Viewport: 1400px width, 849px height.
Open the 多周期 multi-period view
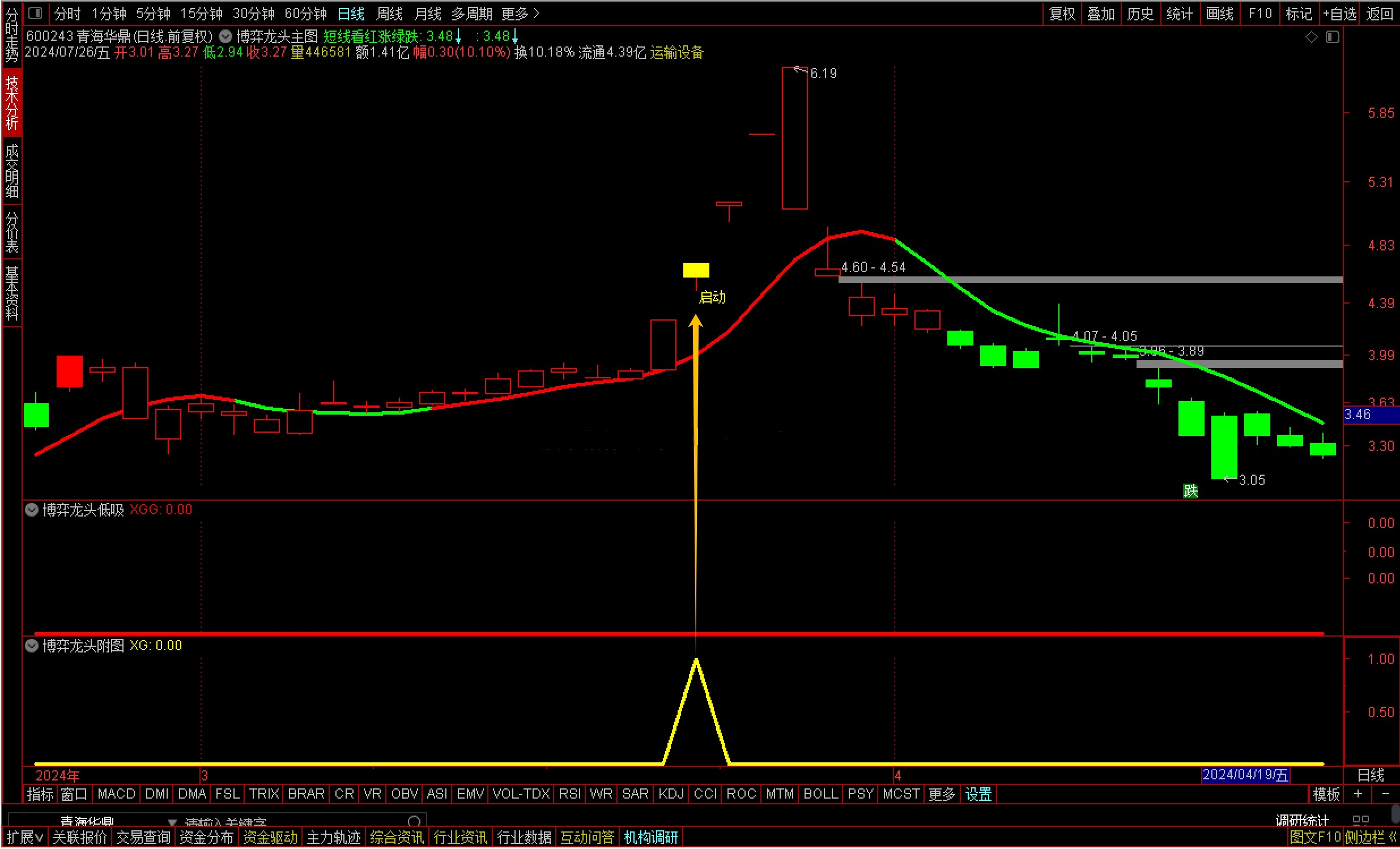click(471, 13)
